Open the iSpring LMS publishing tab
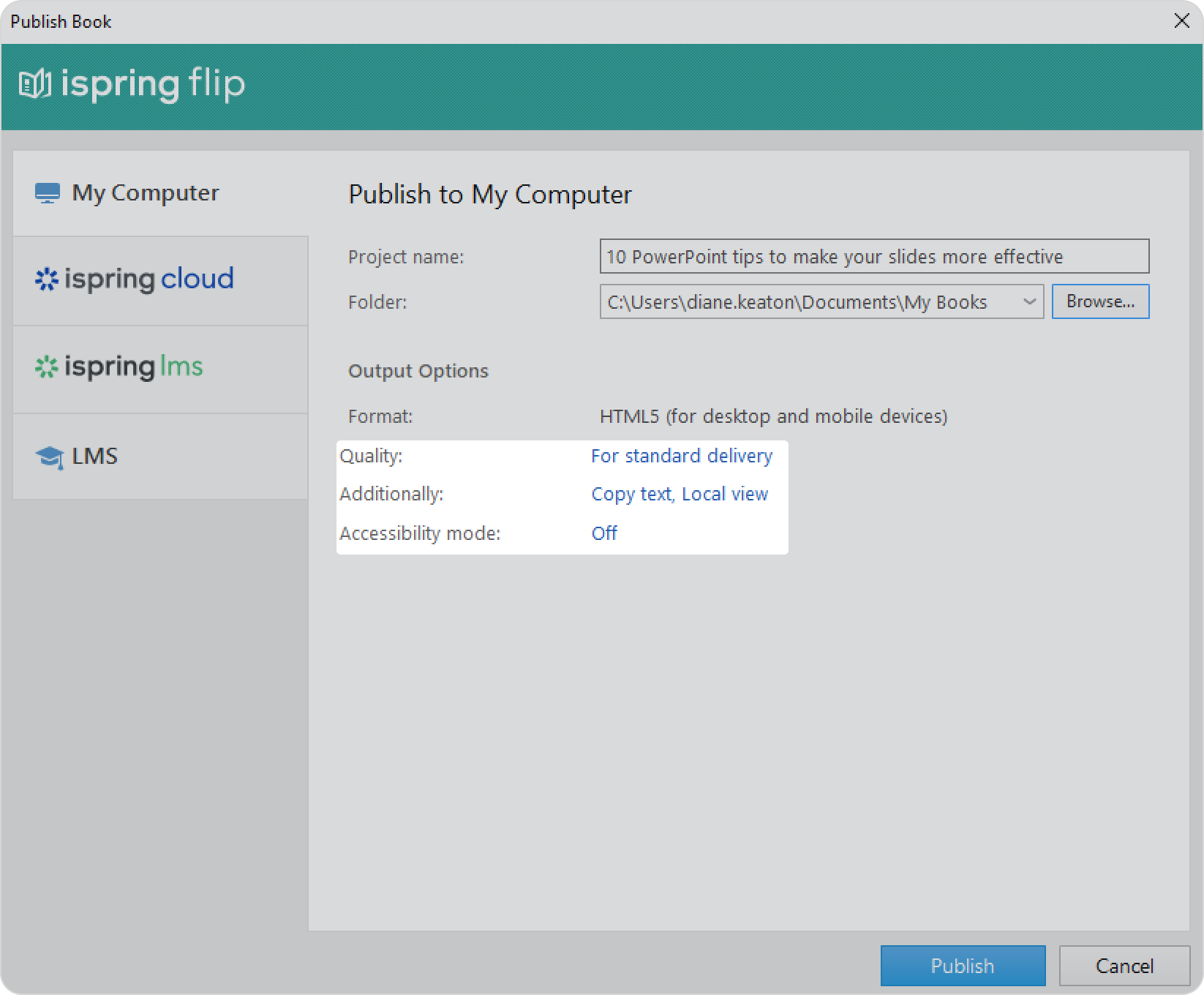 coord(160,368)
